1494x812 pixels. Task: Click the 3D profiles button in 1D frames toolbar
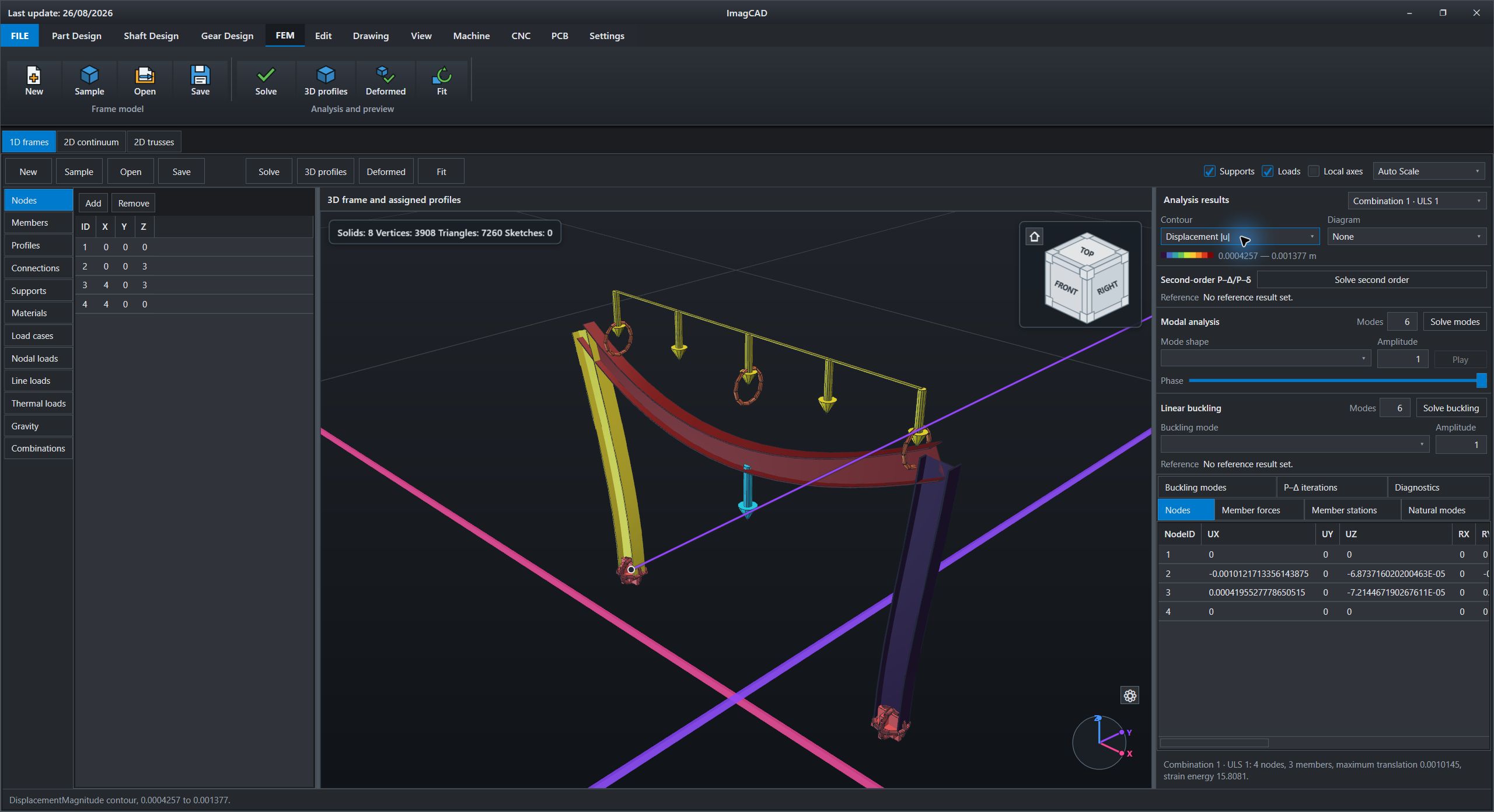pos(326,171)
